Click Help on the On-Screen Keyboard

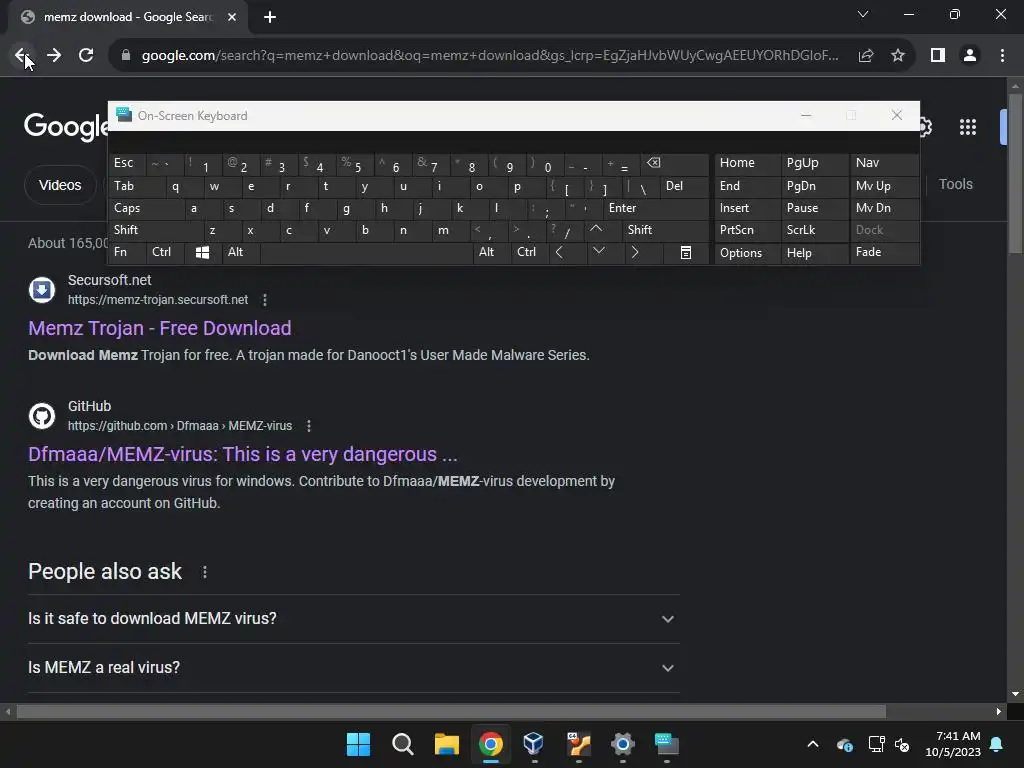coord(814,253)
